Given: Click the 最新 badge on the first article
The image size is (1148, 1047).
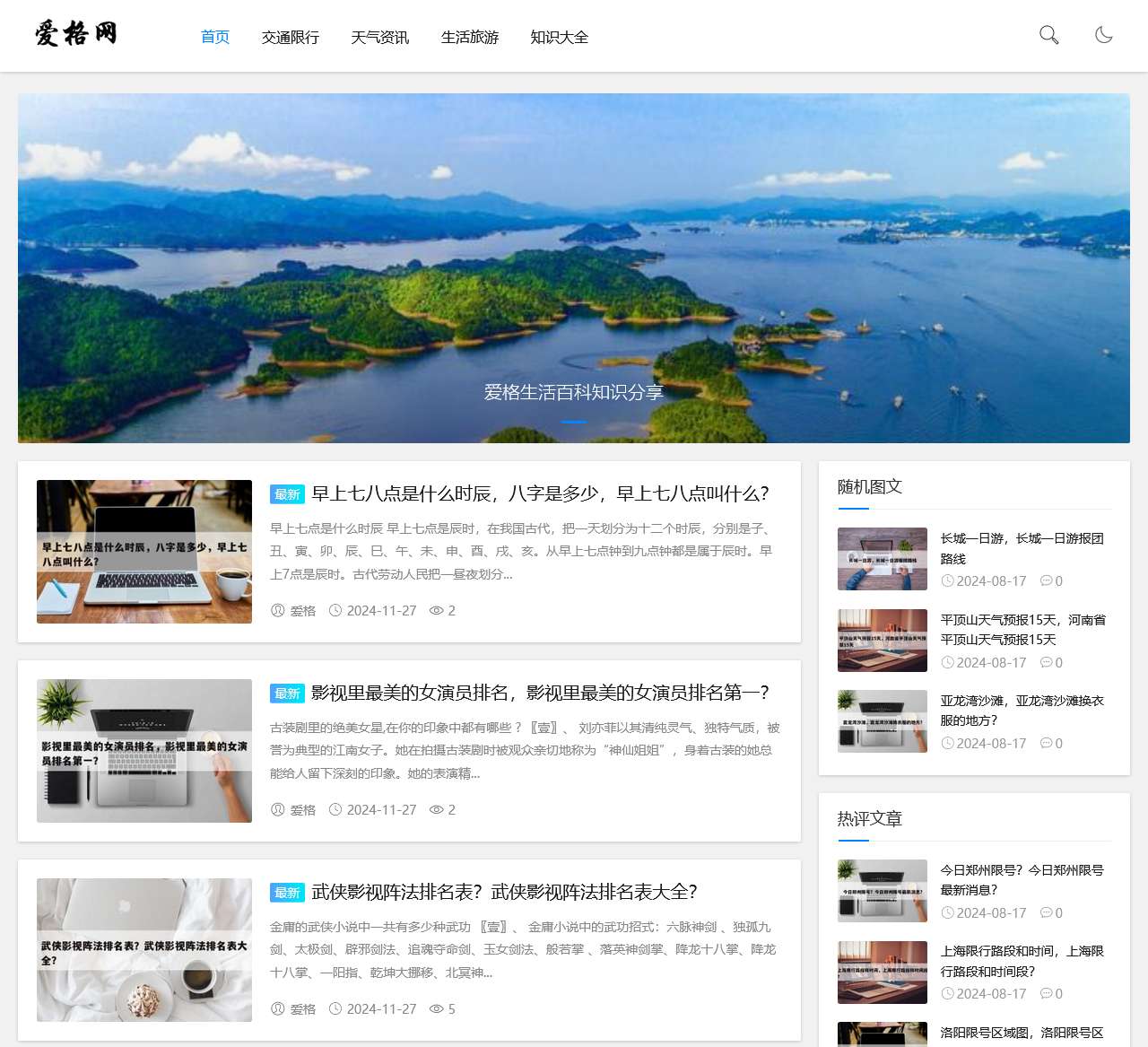Looking at the screenshot, I should [286, 493].
